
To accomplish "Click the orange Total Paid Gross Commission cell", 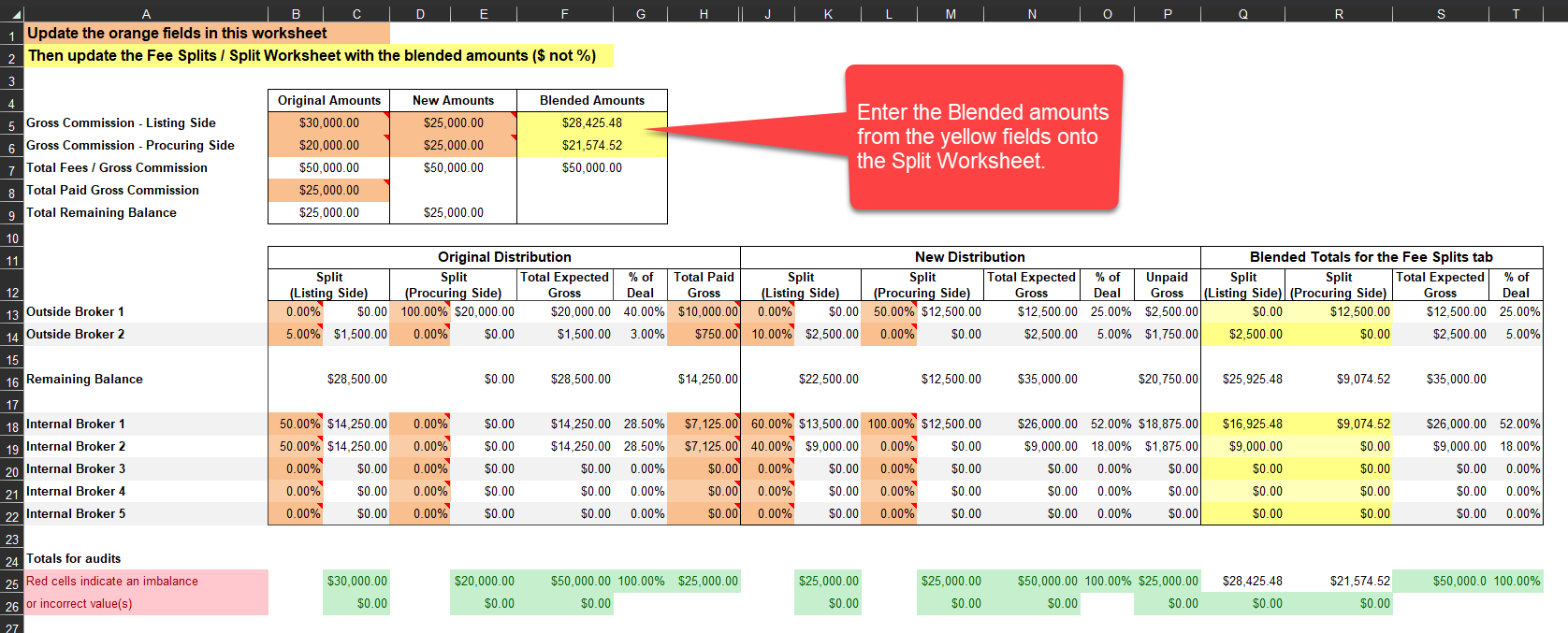I will [328, 191].
